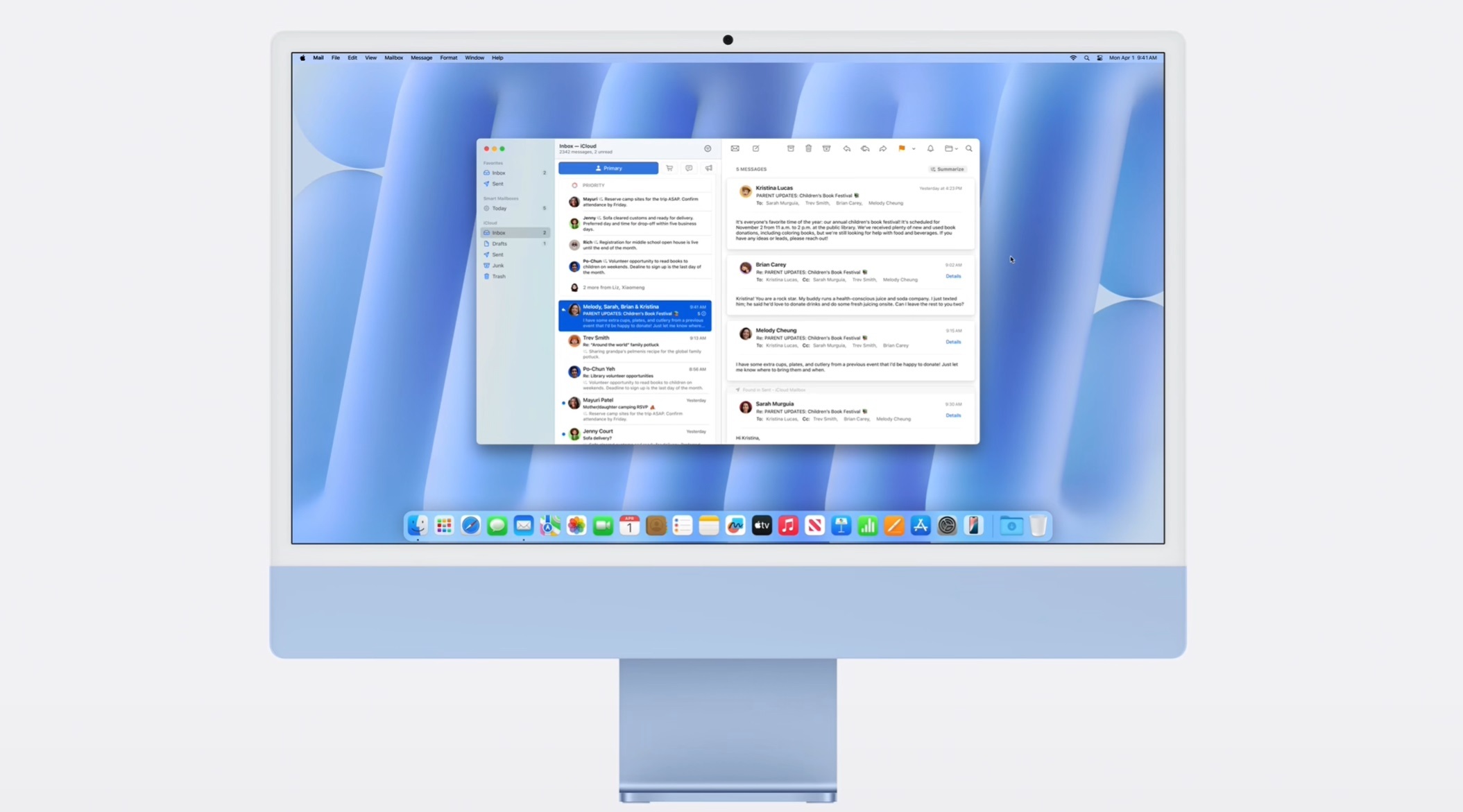Move selected message to Trash
1463x812 pixels.
pos(809,148)
